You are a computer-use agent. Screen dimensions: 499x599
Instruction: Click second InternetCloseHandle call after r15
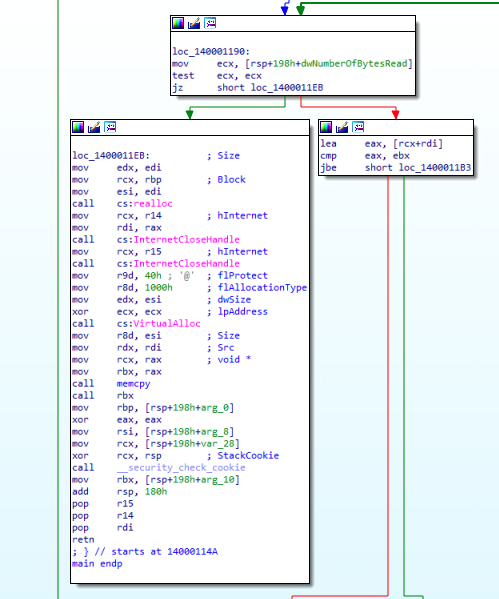(186, 264)
